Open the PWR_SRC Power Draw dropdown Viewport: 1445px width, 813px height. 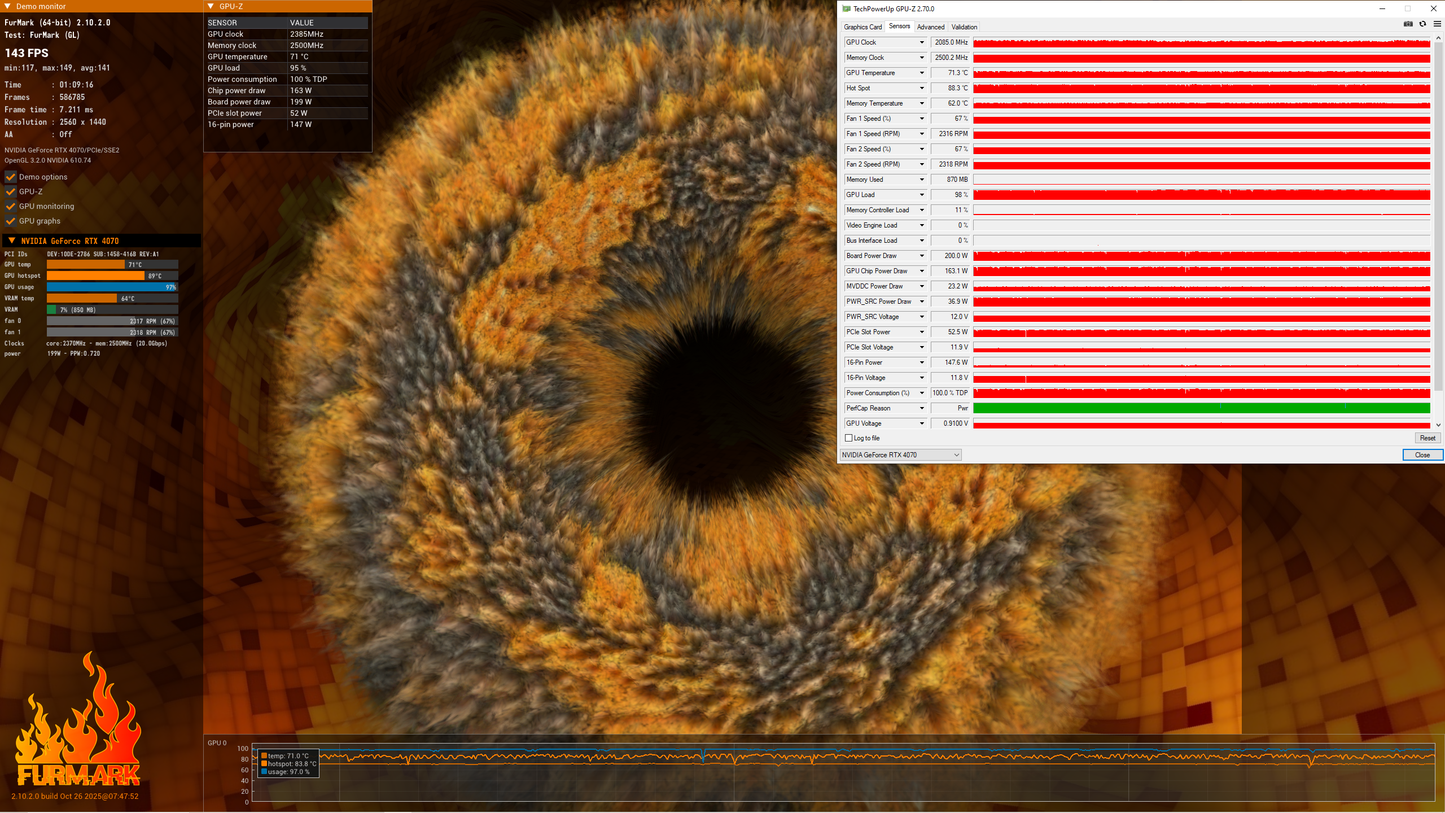pyautogui.click(x=922, y=302)
